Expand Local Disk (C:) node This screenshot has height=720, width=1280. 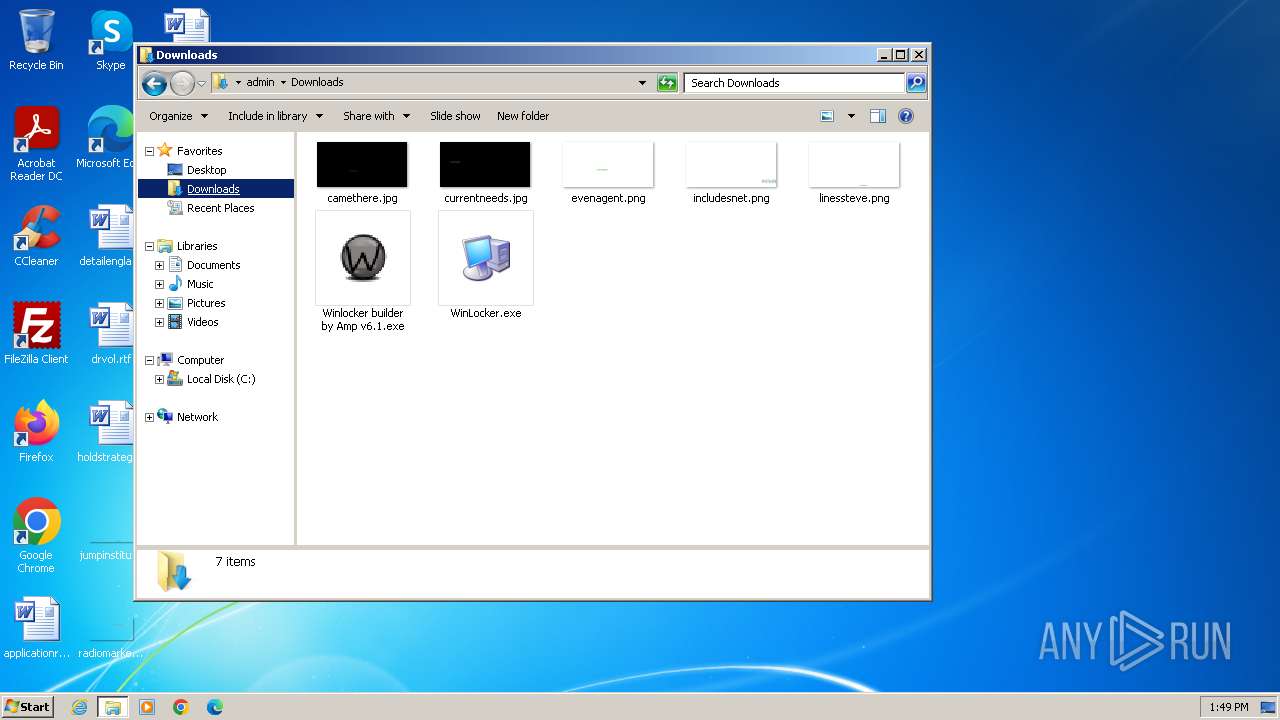pyautogui.click(x=159, y=379)
